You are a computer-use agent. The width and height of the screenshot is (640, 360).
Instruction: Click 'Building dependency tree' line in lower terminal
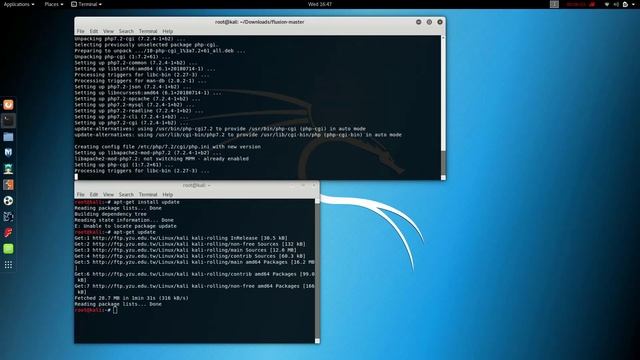click(x=111, y=214)
